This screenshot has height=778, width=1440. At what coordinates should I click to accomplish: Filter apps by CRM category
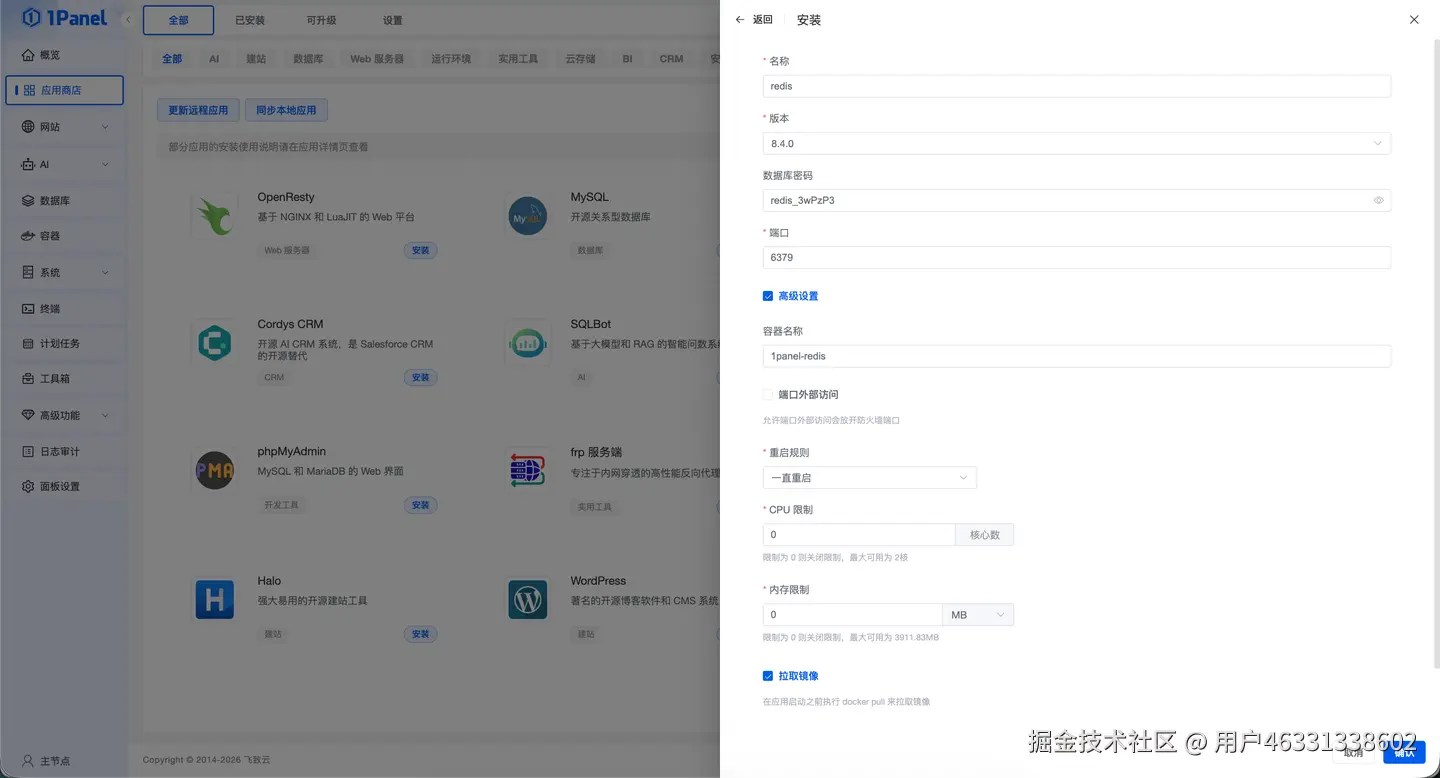[x=671, y=59]
